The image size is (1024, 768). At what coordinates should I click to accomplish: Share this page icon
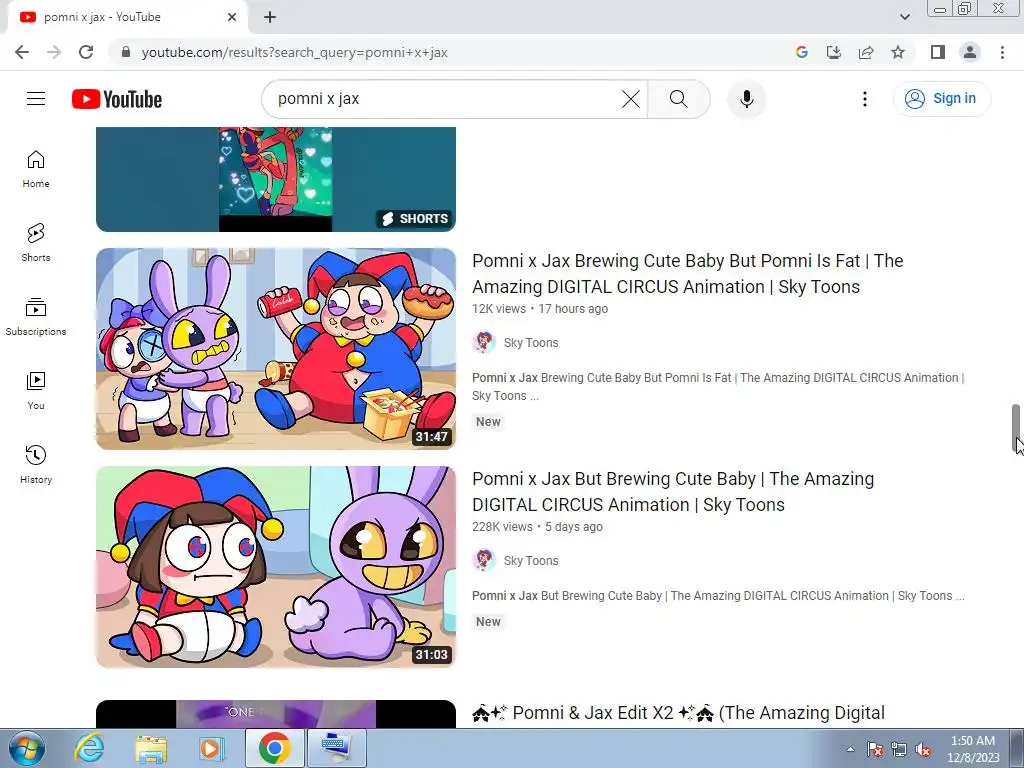[866, 52]
